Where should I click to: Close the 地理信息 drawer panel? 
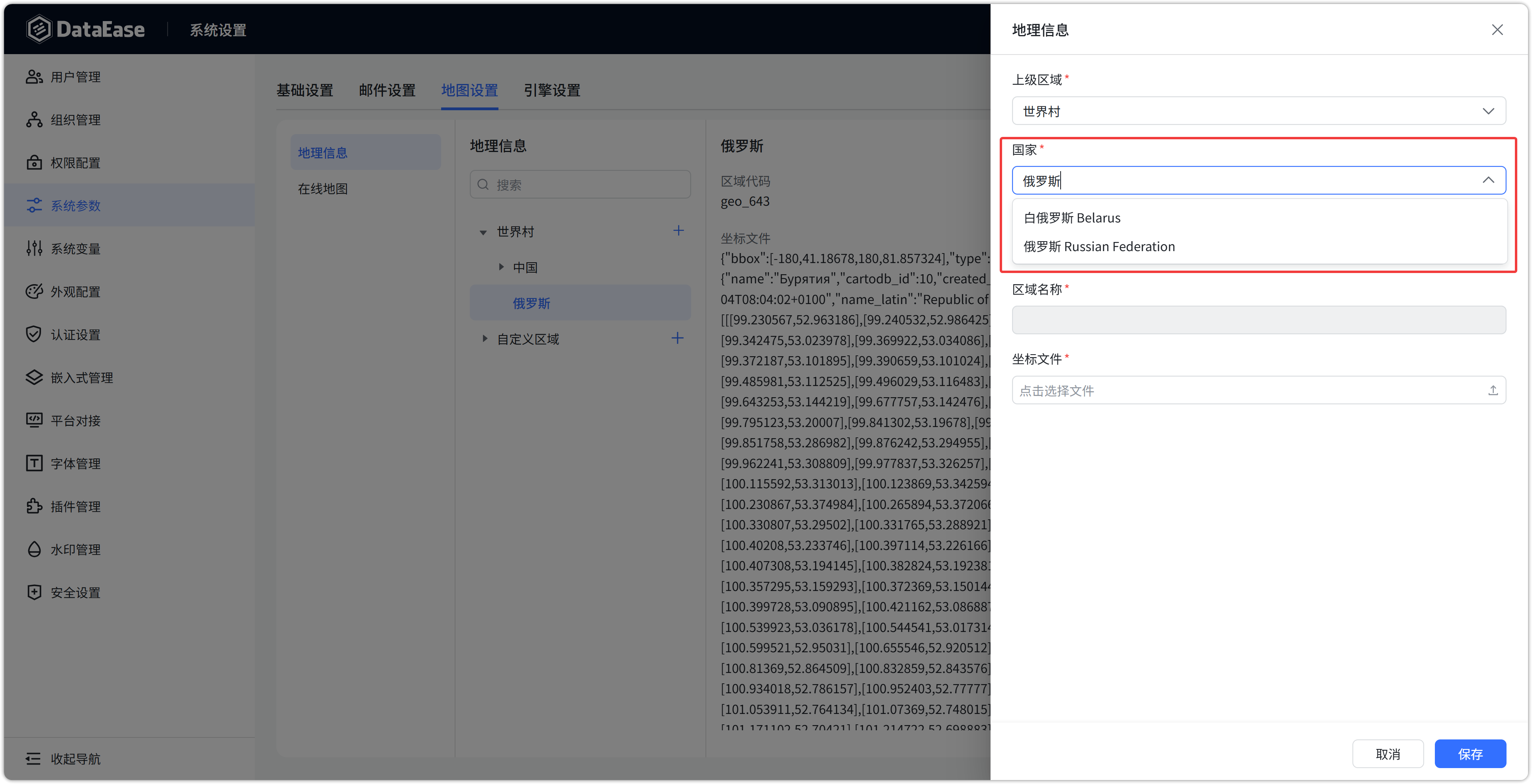[x=1497, y=30]
